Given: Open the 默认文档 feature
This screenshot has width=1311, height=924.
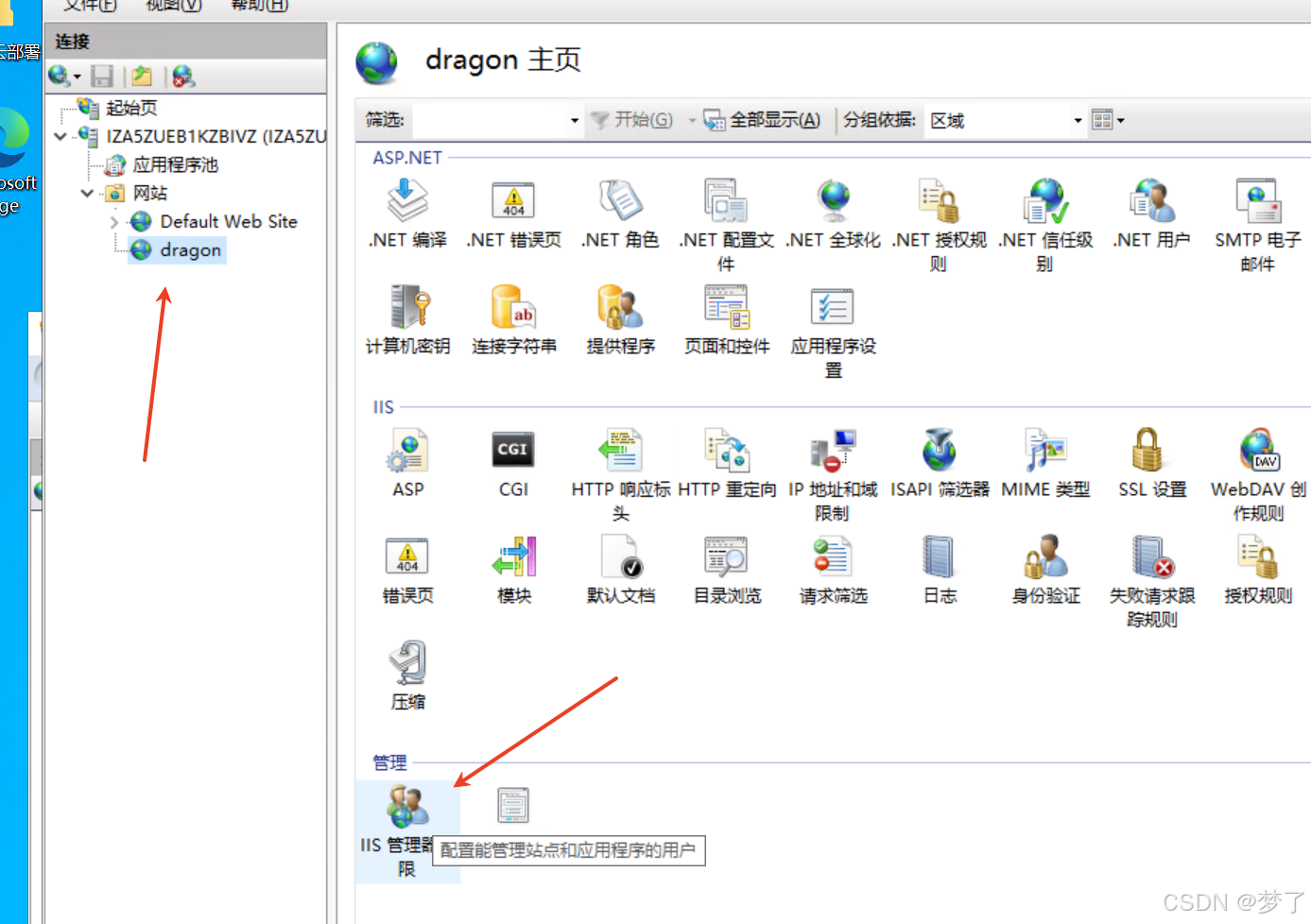Looking at the screenshot, I should click(620, 570).
